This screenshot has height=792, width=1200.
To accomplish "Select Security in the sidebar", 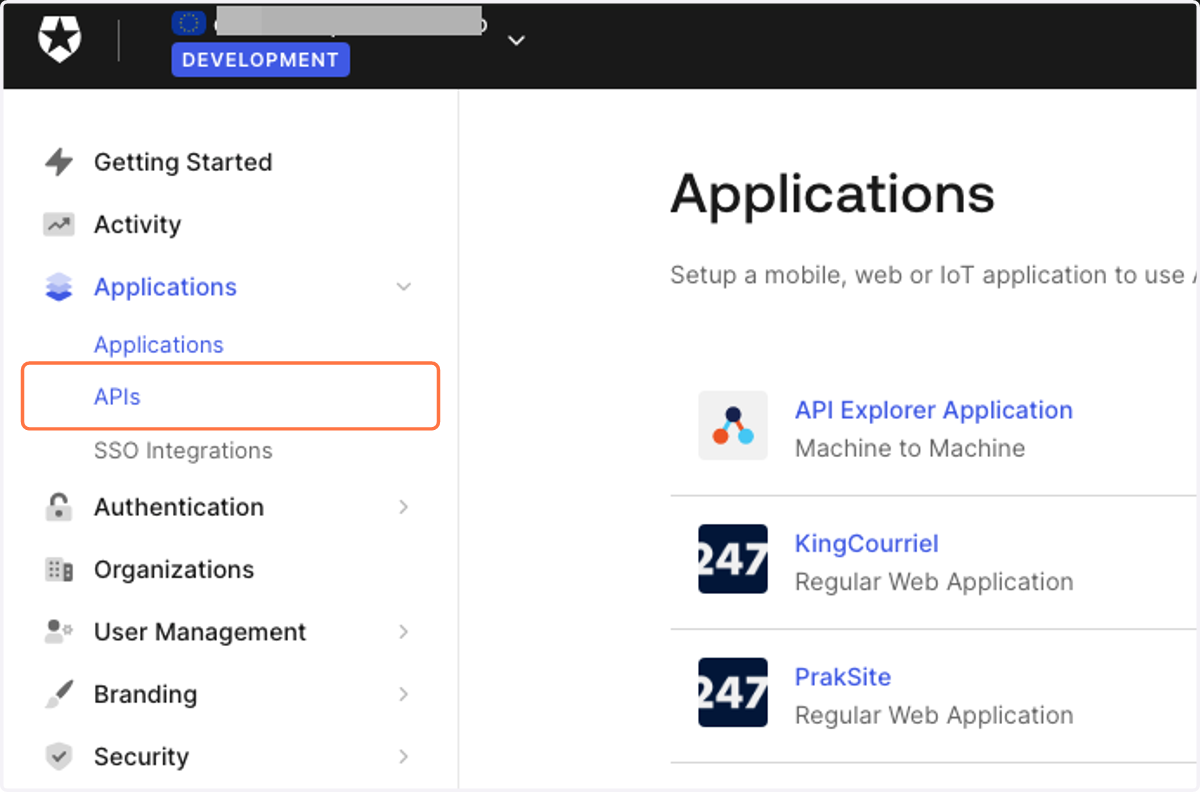I will 141,757.
